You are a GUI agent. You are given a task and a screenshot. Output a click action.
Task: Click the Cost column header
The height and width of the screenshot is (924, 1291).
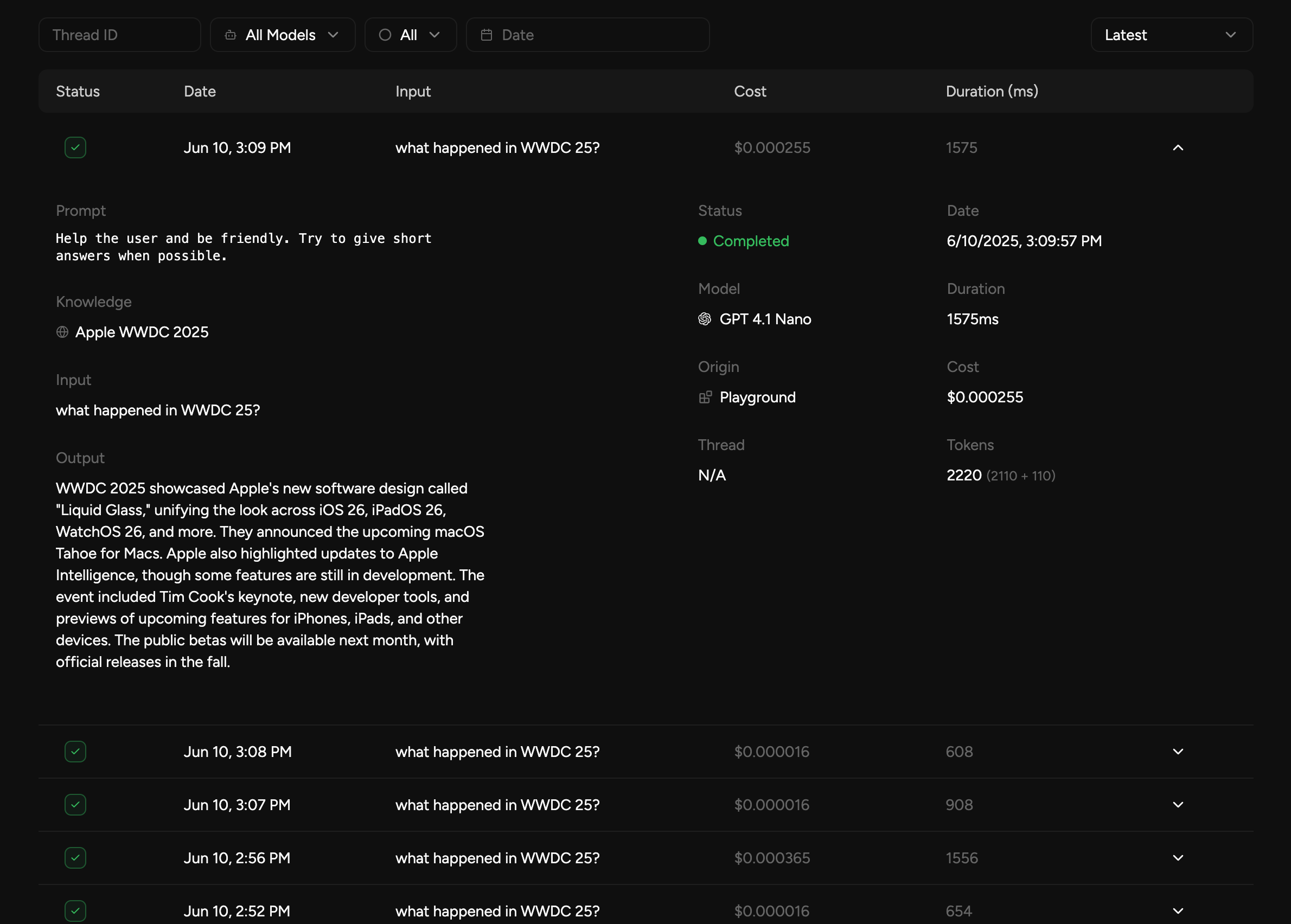coord(750,92)
